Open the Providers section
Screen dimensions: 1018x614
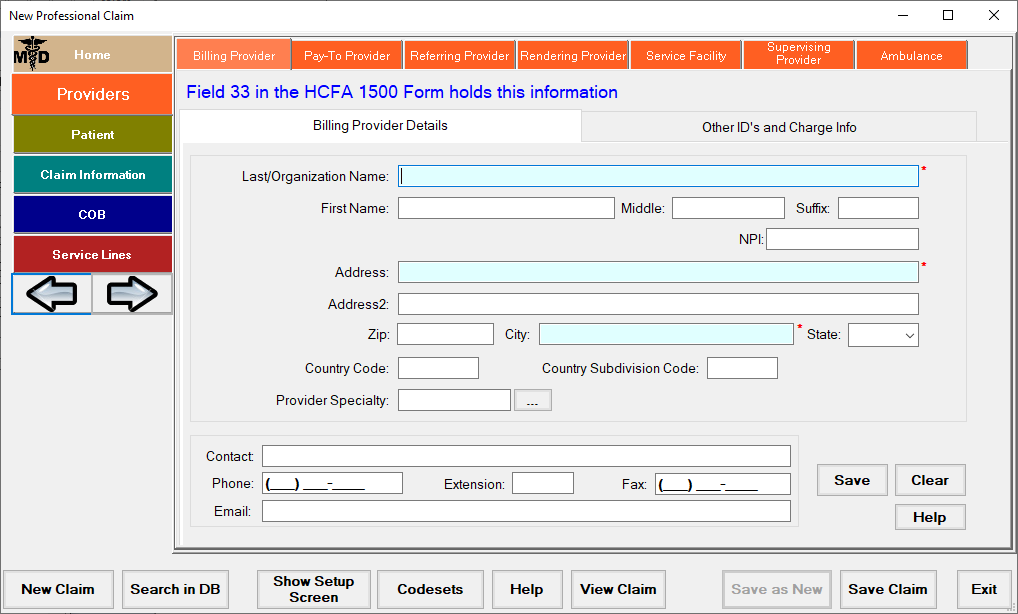pos(92,94)
